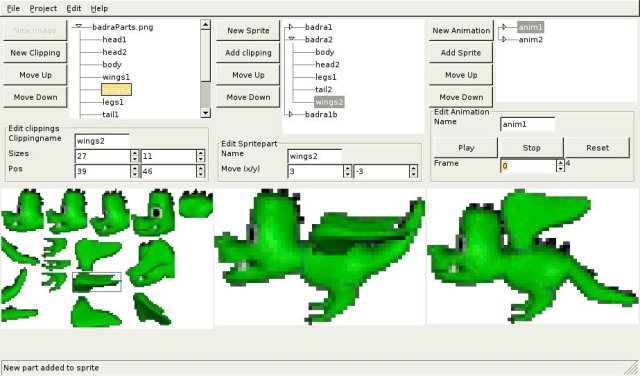Click the Sizes height field showing 11
640x376 pixels.
169,156
